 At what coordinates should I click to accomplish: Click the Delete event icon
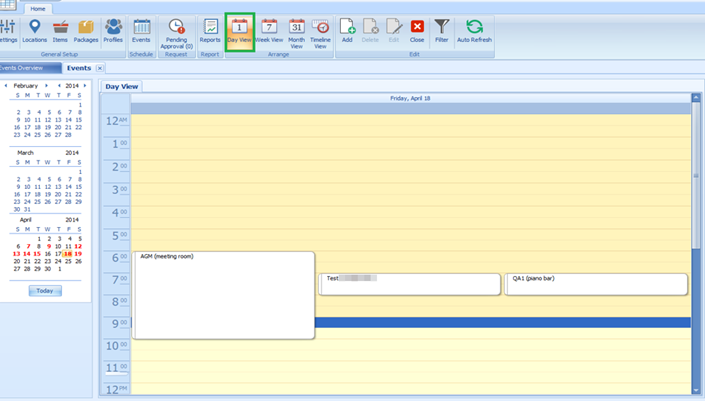tap(370, 31)
